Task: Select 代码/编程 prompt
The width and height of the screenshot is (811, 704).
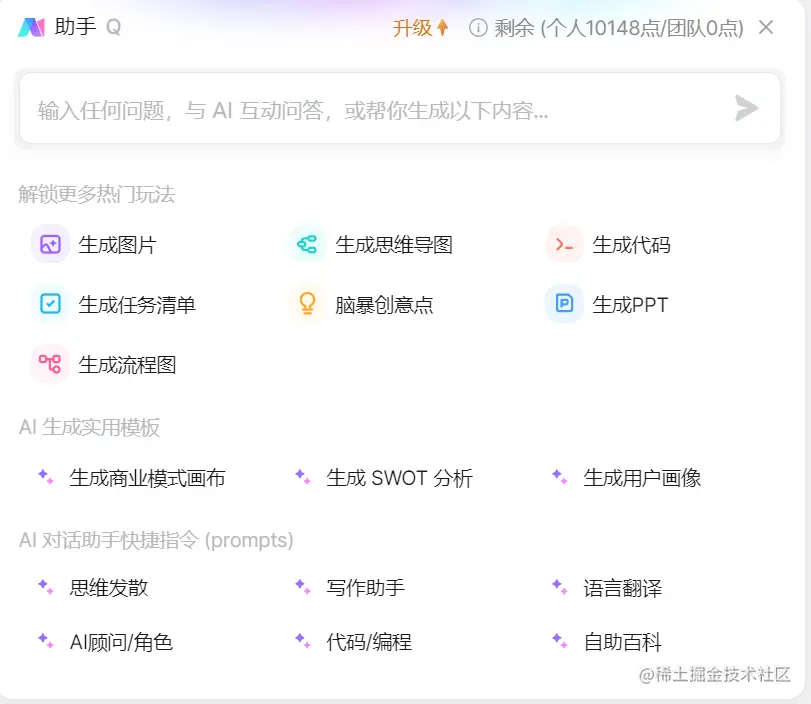Action: click(369, 642)
